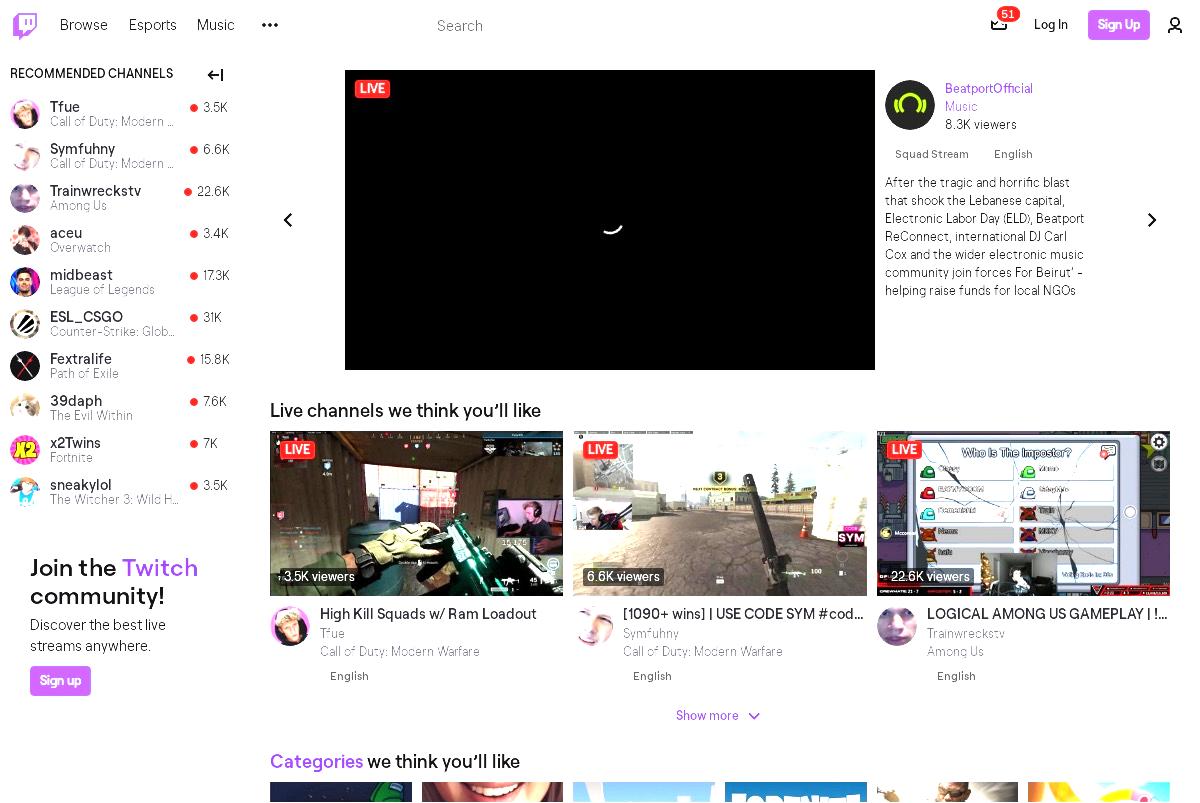1200x803 pixels.
Task: Open [1090+ wins] USE CODE SYM title
Action: [x=743, y=614]
